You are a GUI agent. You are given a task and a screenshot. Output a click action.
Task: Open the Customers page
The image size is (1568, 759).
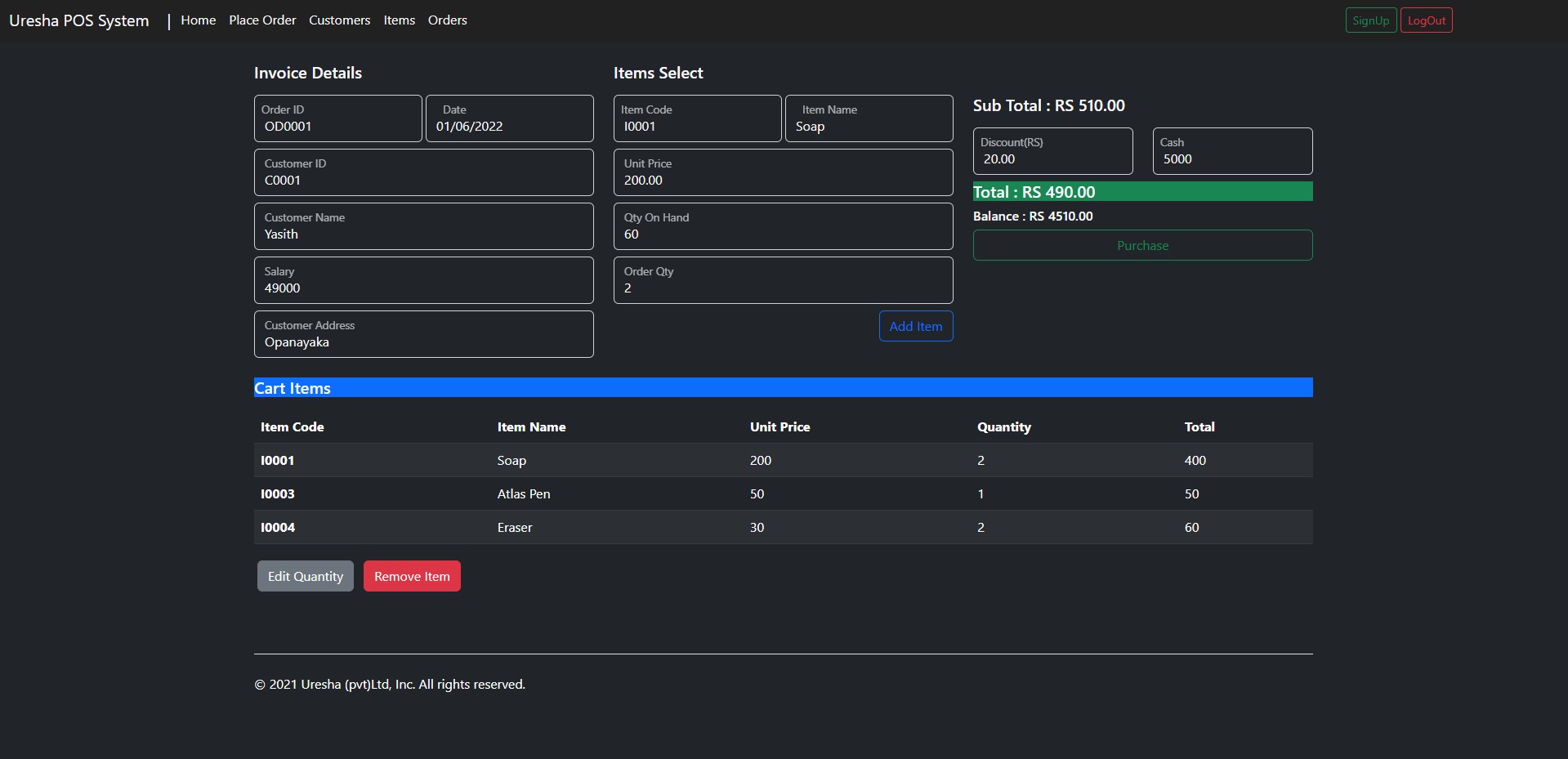click(x=339, y=20)
